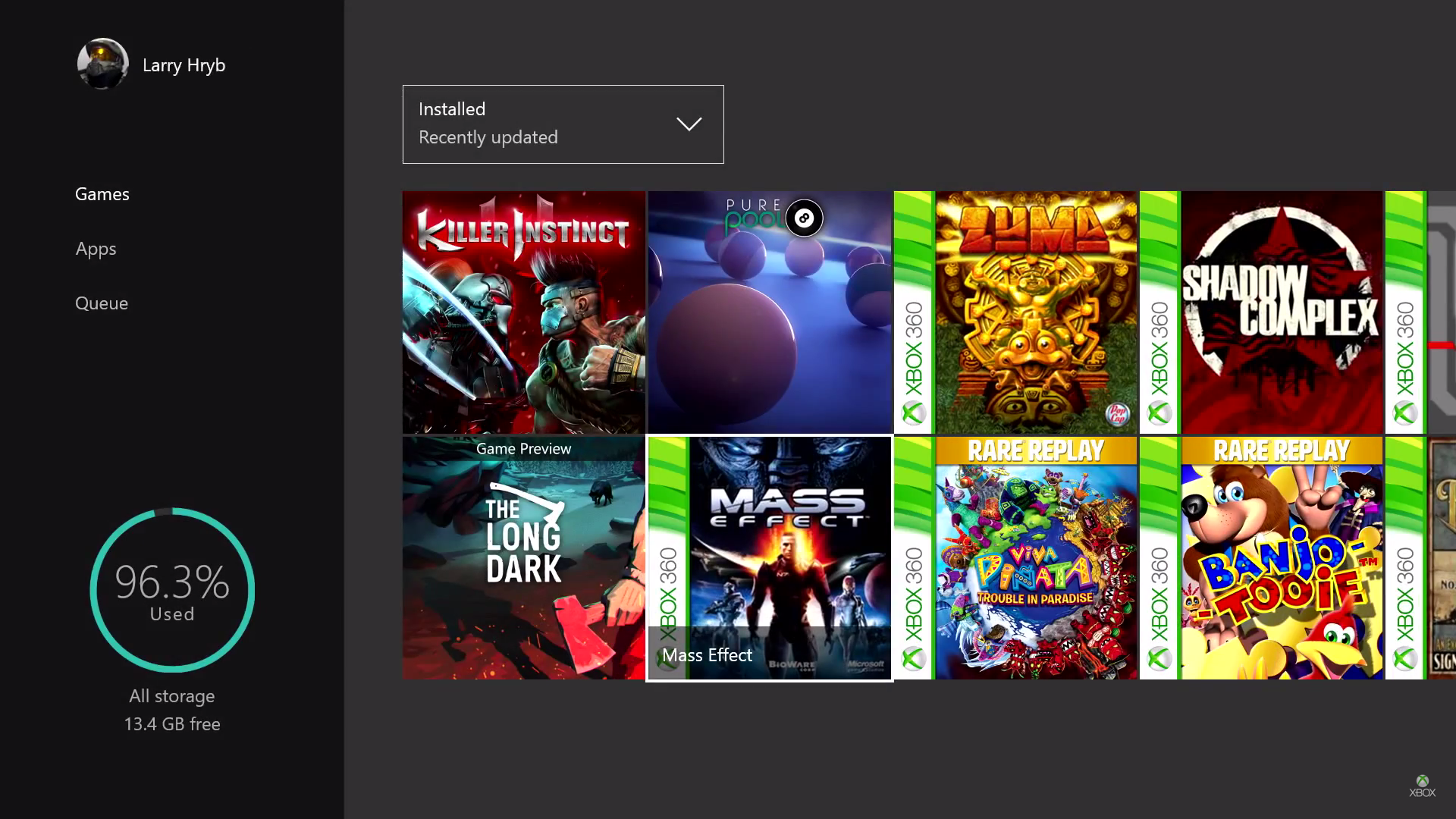Switch to the Apps section

pos(96,249)
